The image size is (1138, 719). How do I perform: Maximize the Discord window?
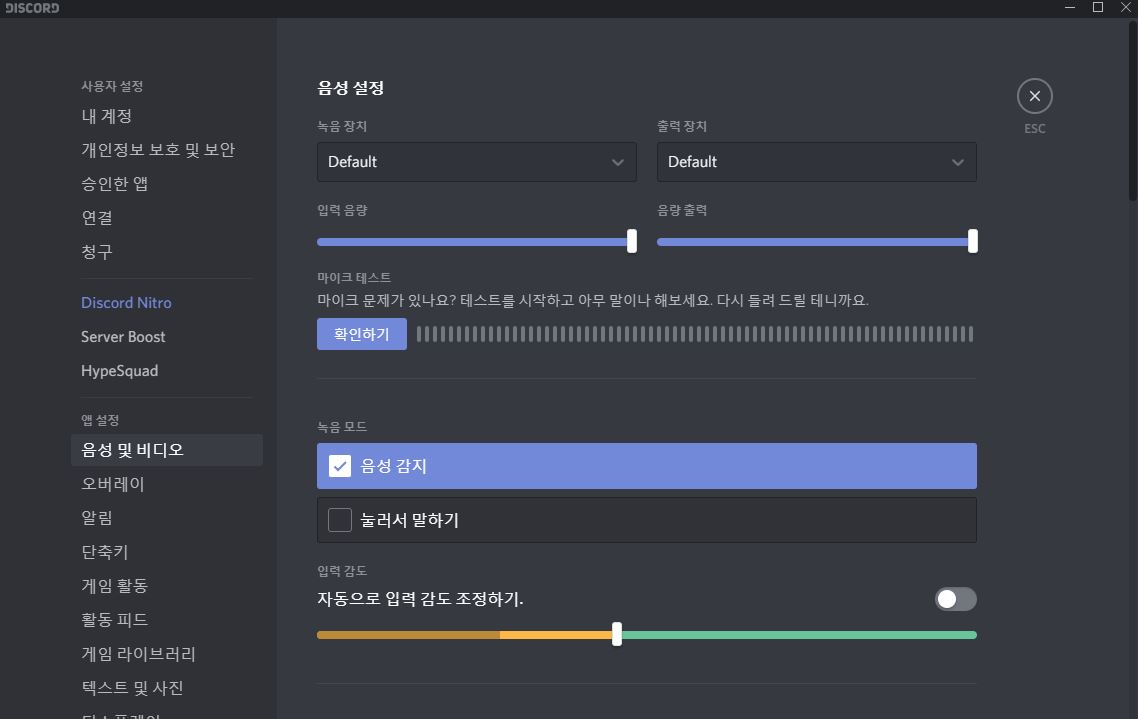[x=1097, y=7]
